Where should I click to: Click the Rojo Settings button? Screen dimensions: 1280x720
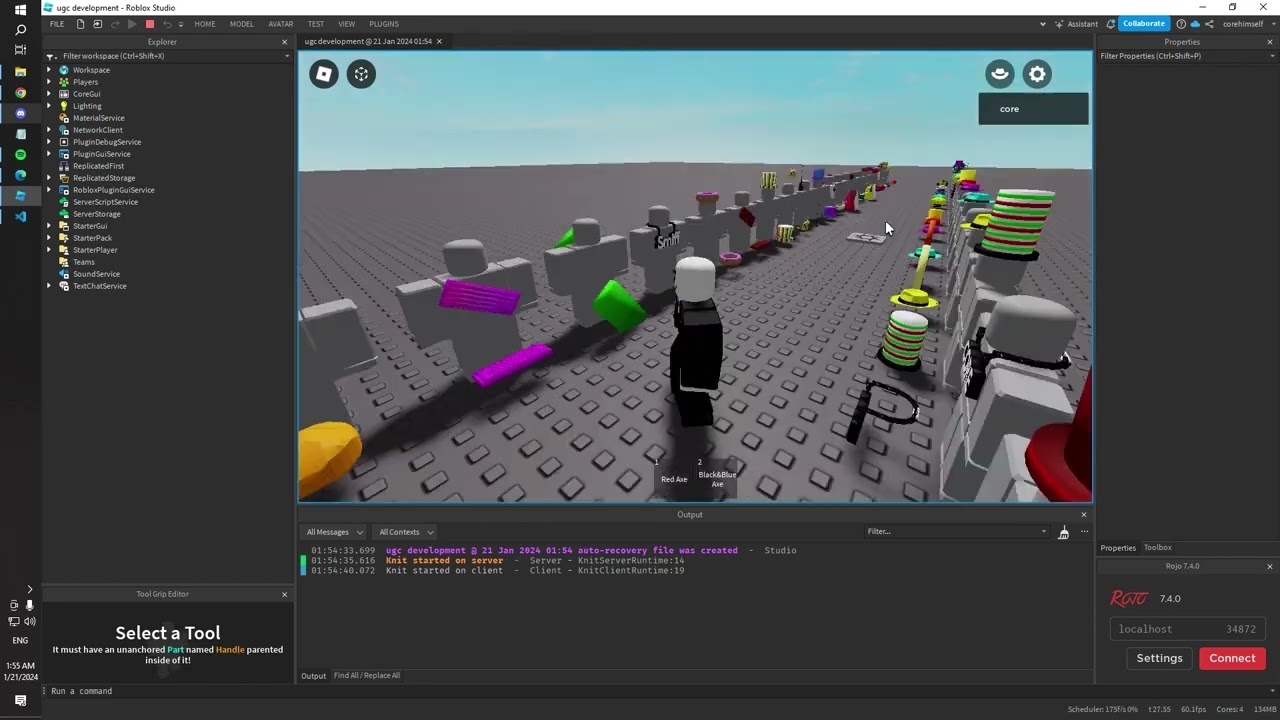pos(1160,658)
